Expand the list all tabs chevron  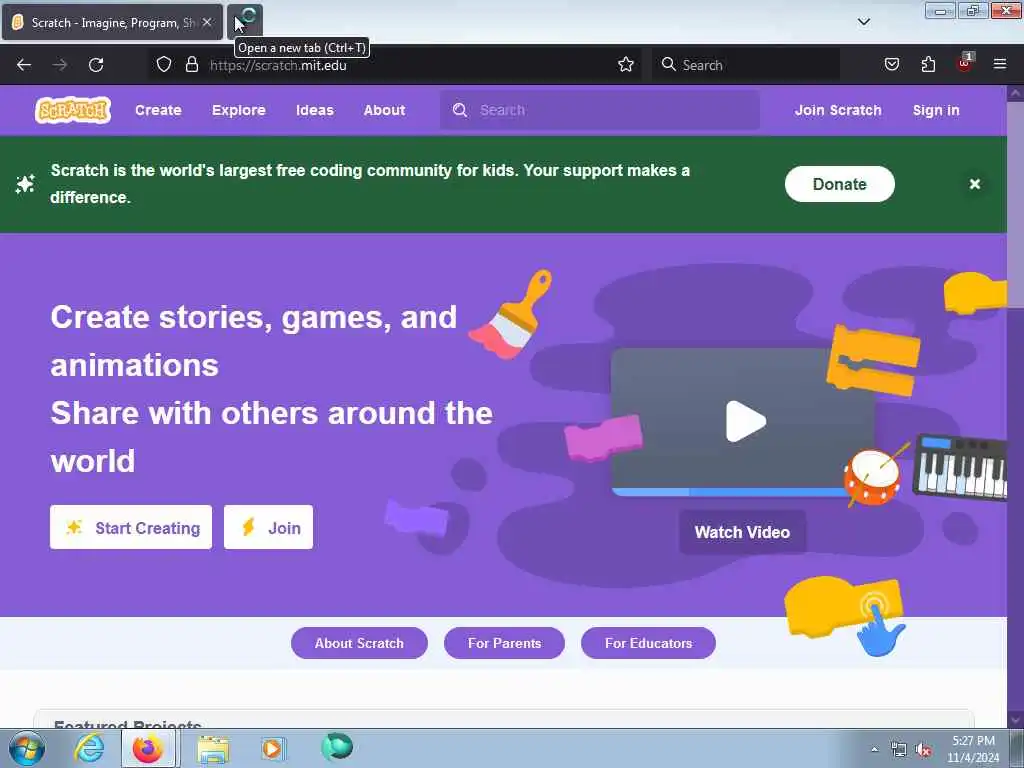(863, 22)
